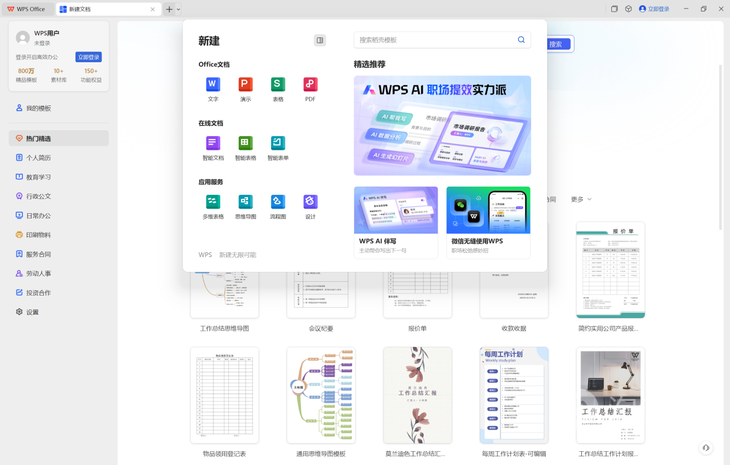Open the window tile icon in title bar

pyautogui.click(x=614, y=9)
